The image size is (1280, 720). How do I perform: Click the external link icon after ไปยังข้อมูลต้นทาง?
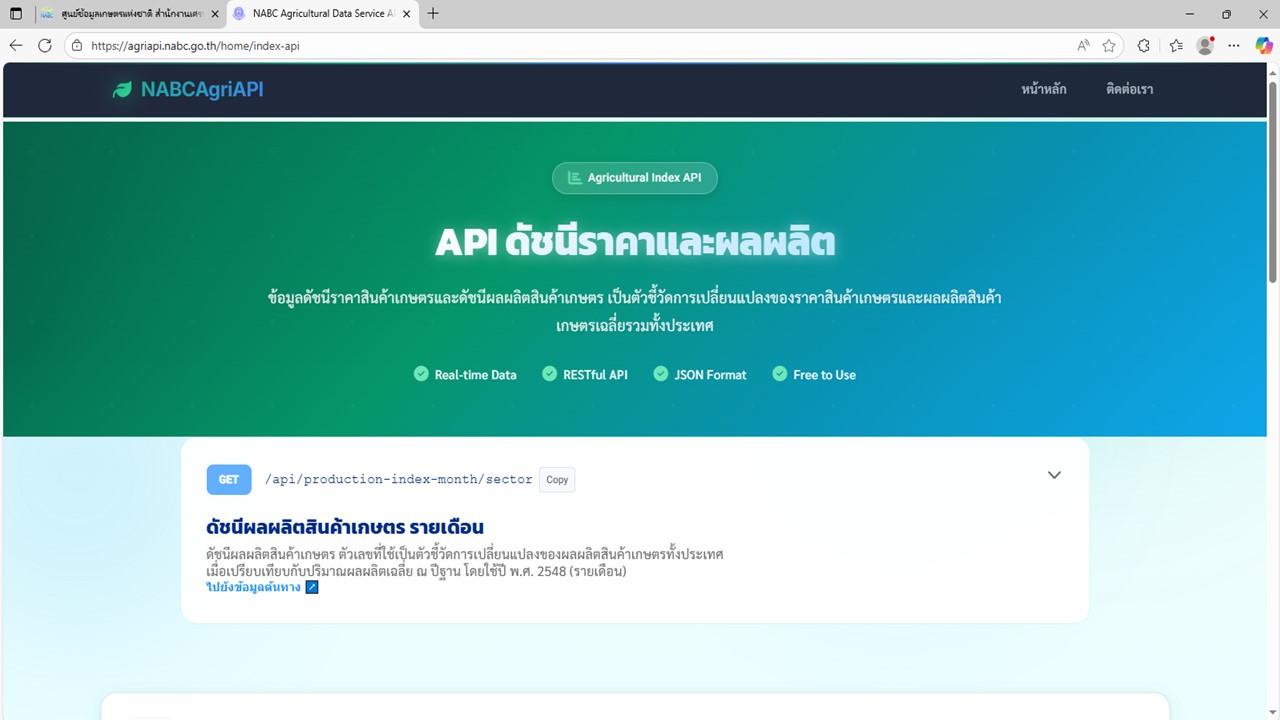pyautogui.click(x=311, y=587)
